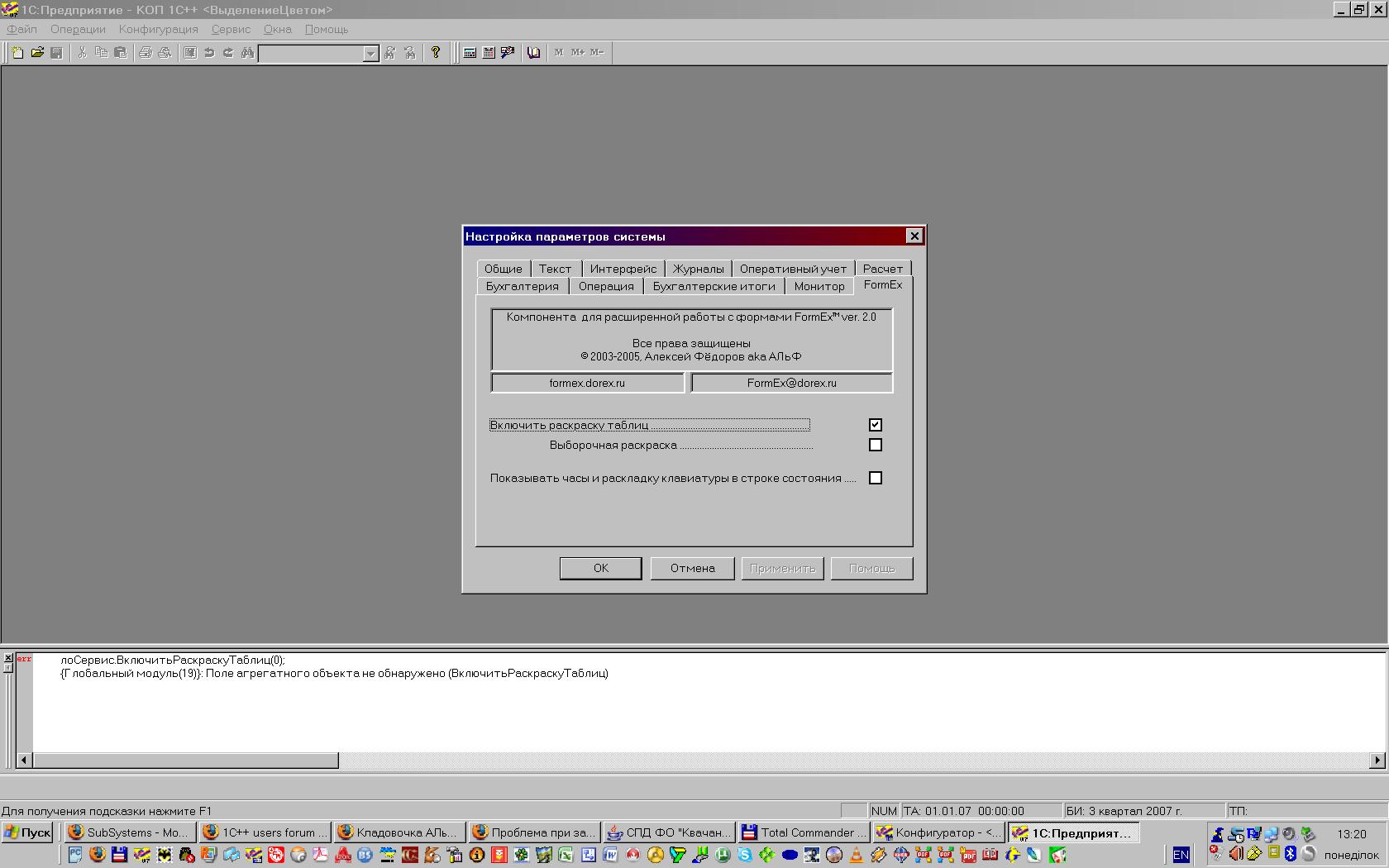Uncheck 'Включить раскраску таблиц' checkbox
This screenshot has width=1389, height=868.
(x=876, y=425)
